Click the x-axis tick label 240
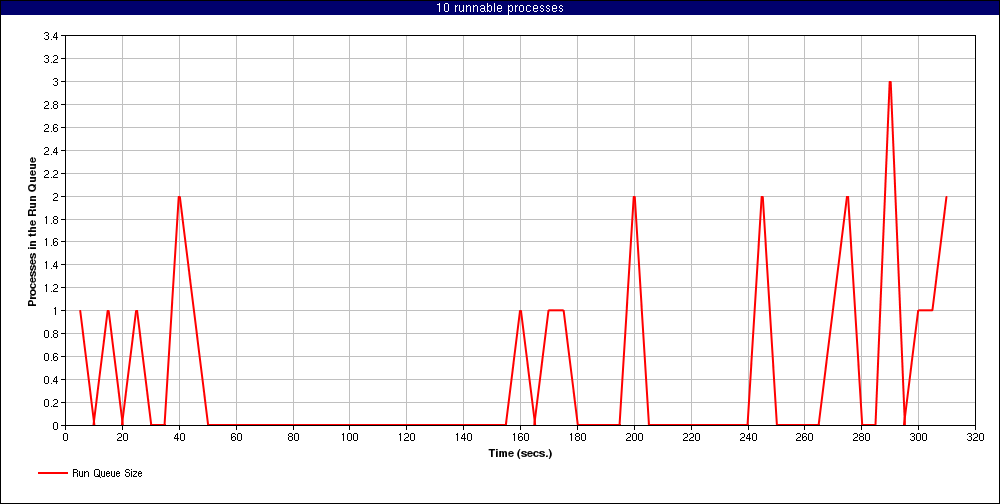 (x=747, y=437)
